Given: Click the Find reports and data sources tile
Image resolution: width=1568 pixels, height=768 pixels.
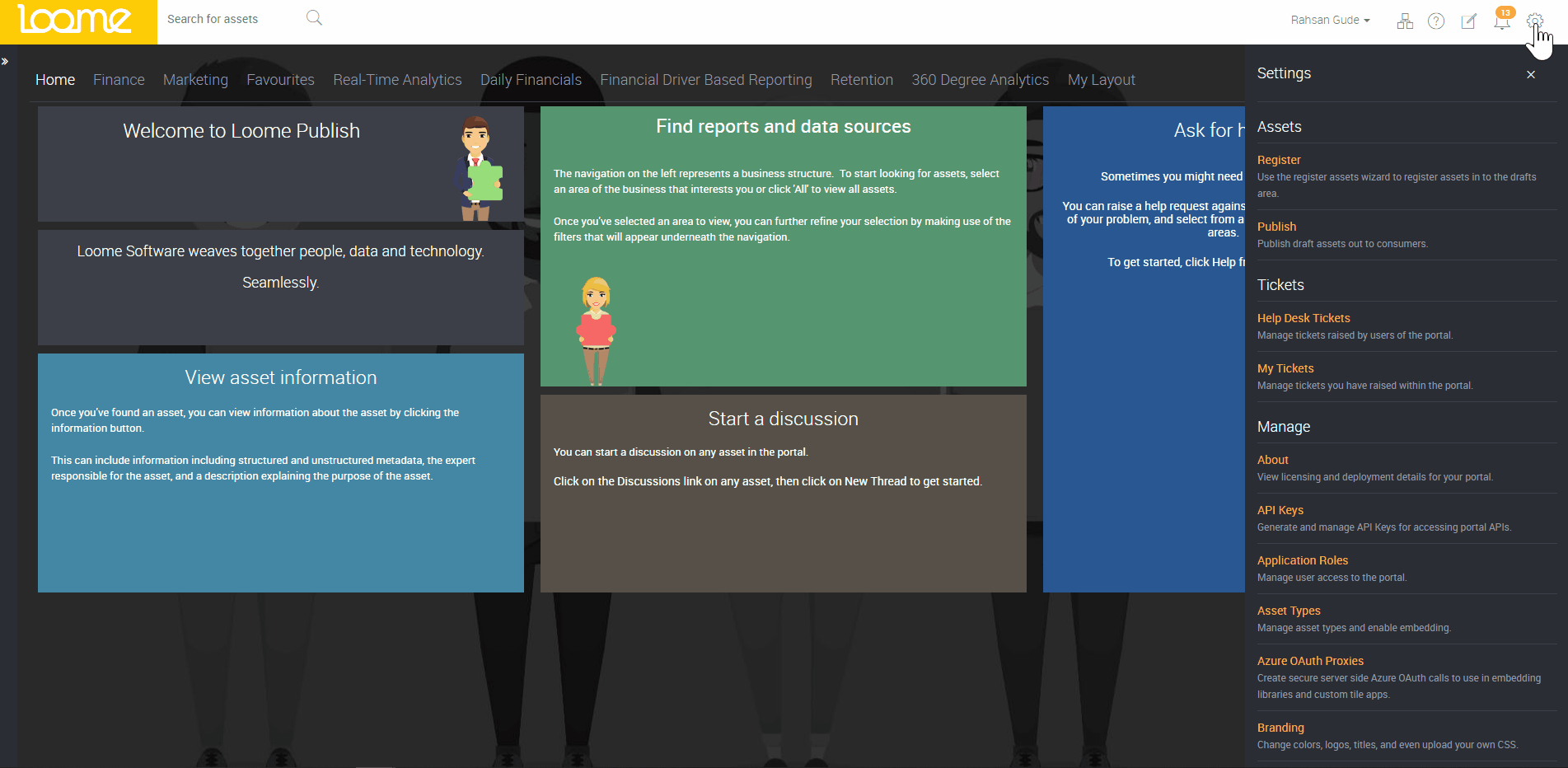Looking at the screenshot, I should pos(784,246).
